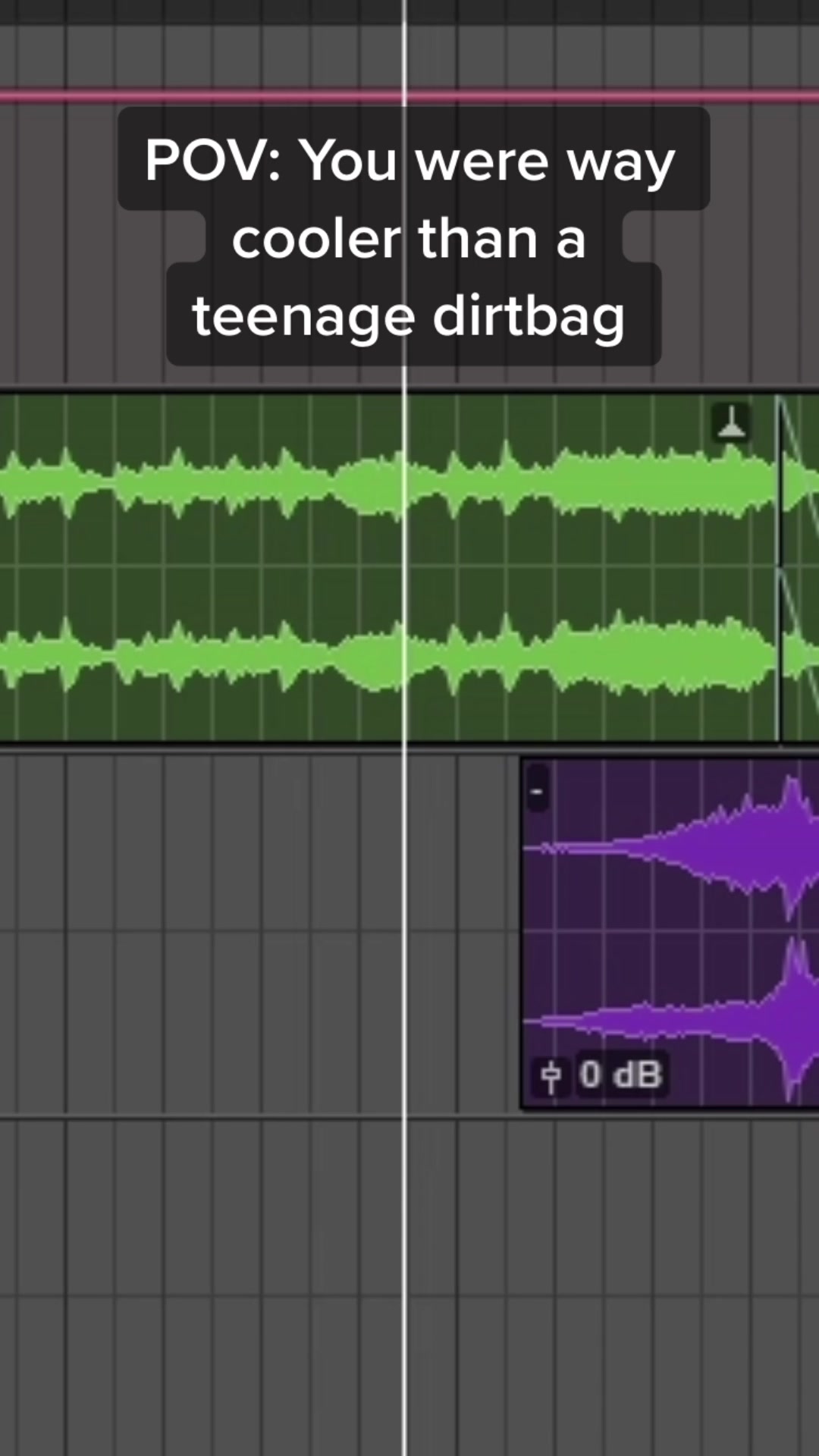819x1456 pixels.
Task: Select the green clip's upper channel waveform
Action: coord(387,482)
